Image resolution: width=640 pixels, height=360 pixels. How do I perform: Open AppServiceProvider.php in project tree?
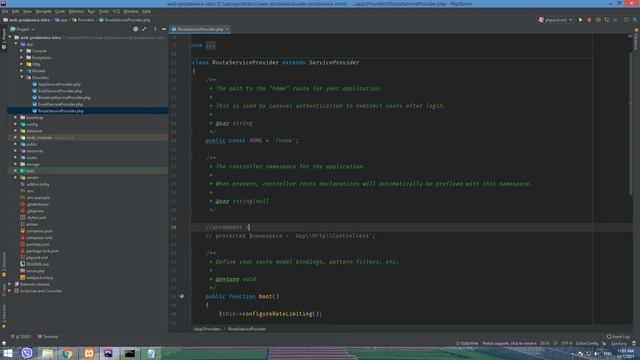click(x=59, y=84)
